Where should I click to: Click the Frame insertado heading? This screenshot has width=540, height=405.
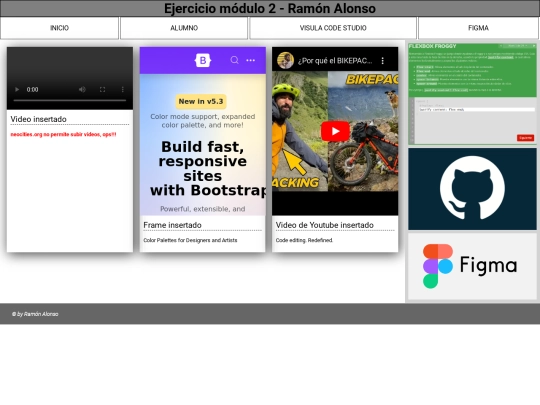(172, 225)
